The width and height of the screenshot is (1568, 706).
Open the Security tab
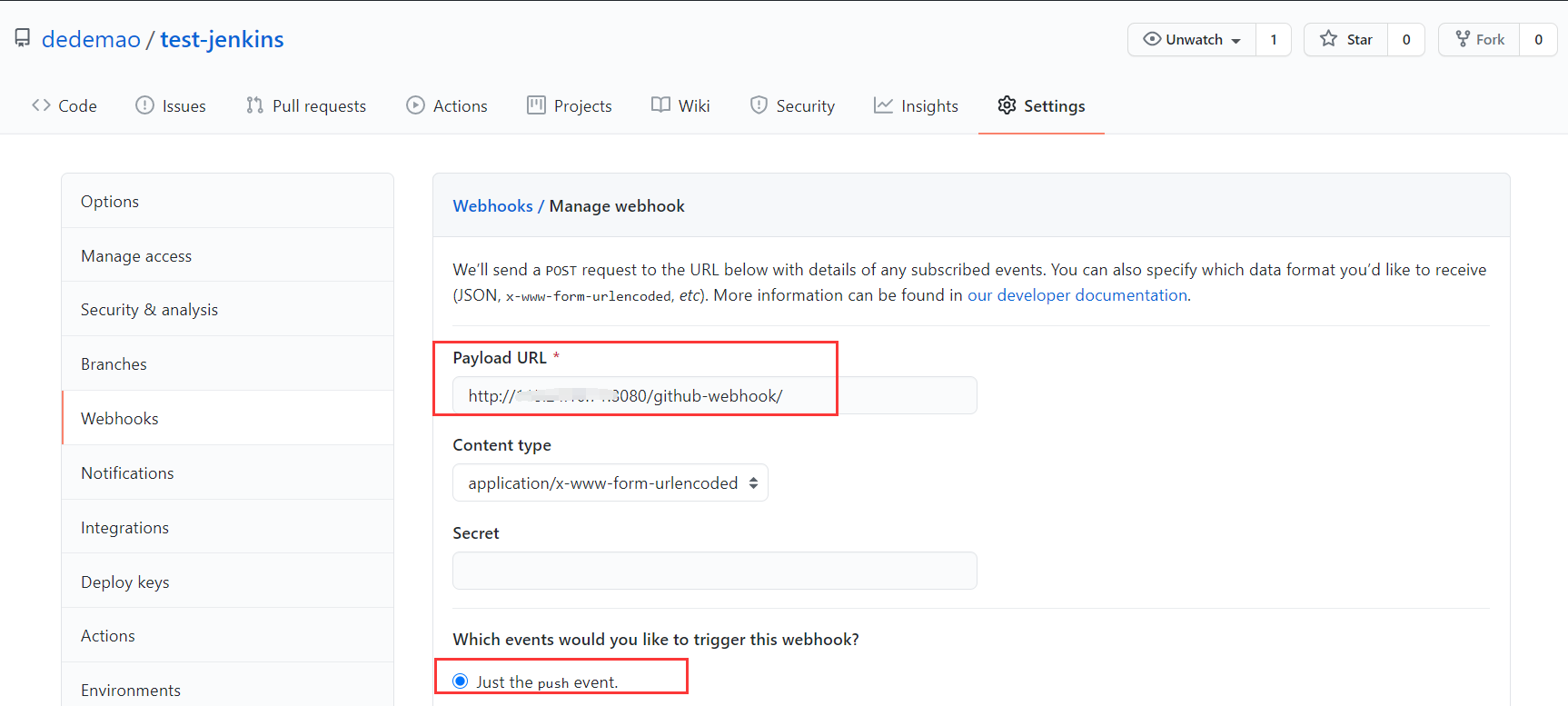792,105
